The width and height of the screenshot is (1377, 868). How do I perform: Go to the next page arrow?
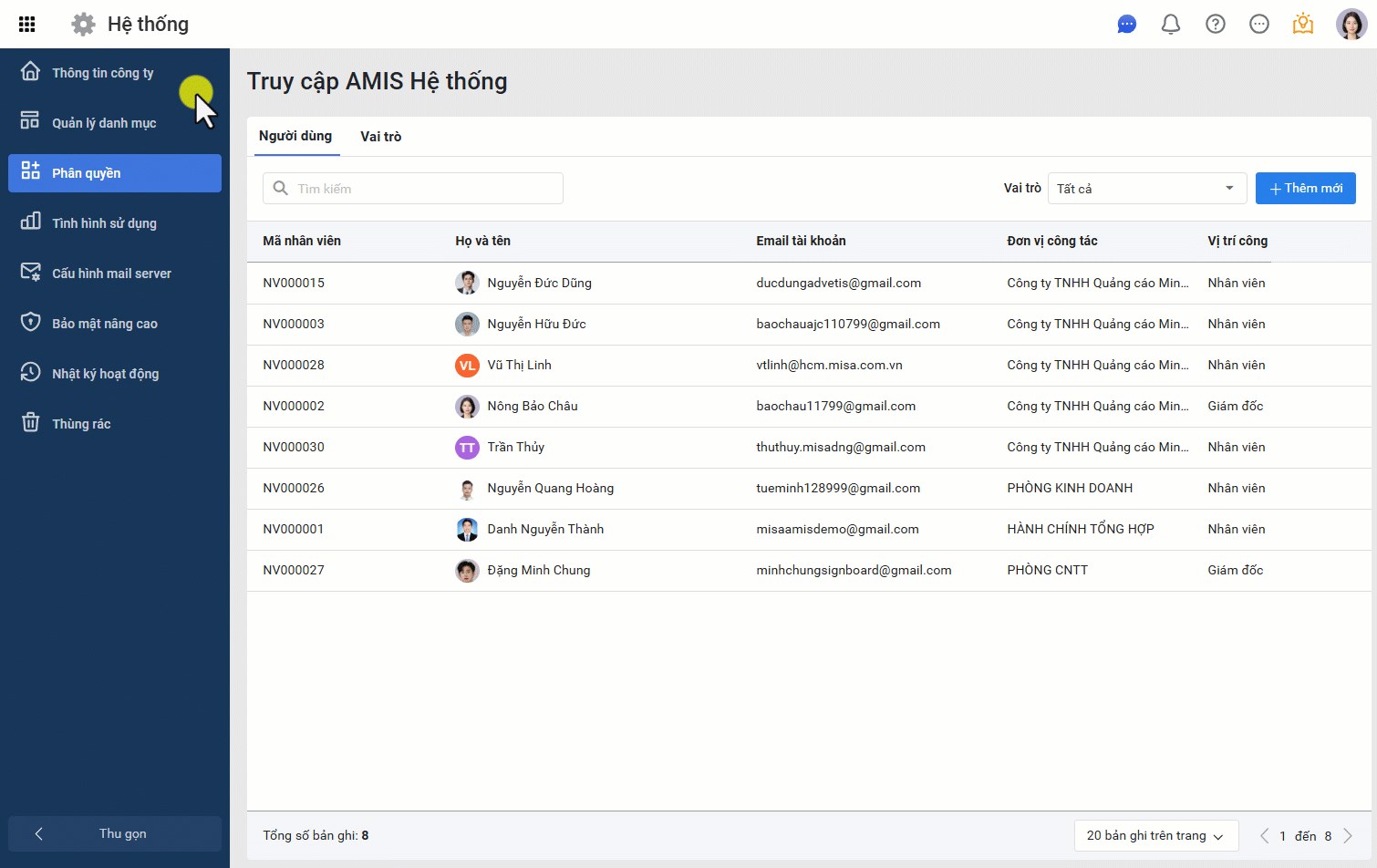point(1348,836)
